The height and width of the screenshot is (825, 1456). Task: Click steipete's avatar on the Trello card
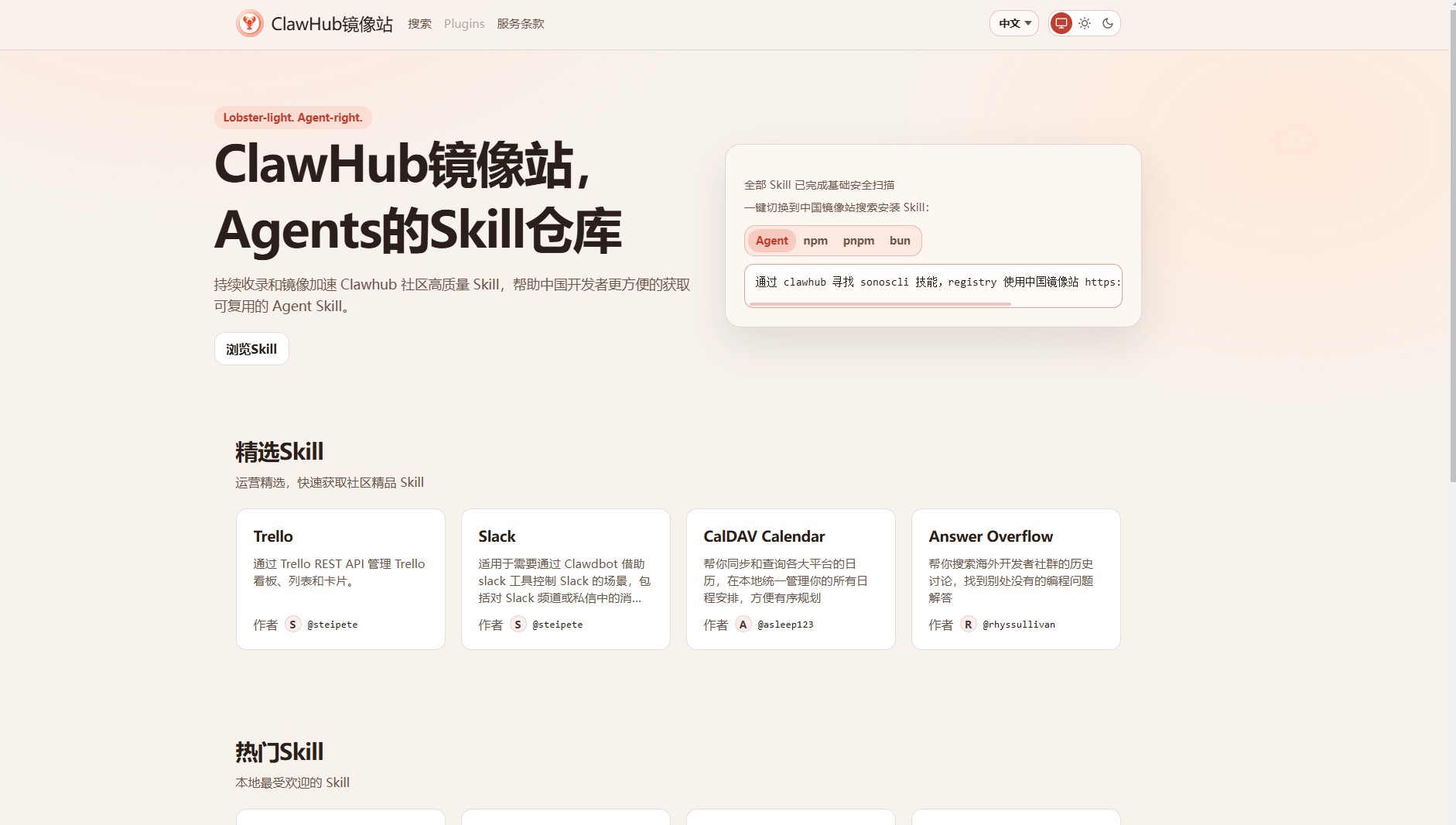[x=292, y=624]
